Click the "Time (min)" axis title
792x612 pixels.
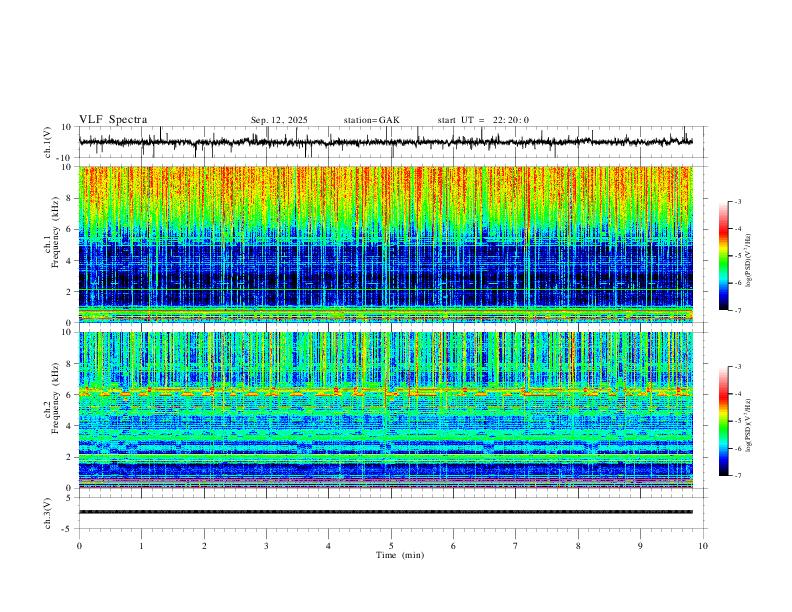pos(400,555)
